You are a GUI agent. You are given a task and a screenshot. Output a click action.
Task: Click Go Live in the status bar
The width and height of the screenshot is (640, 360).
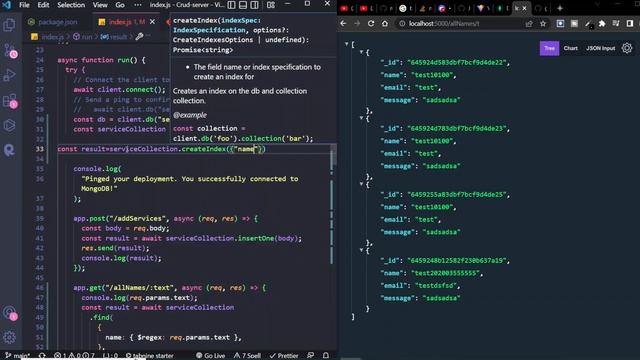coord(211,356)
